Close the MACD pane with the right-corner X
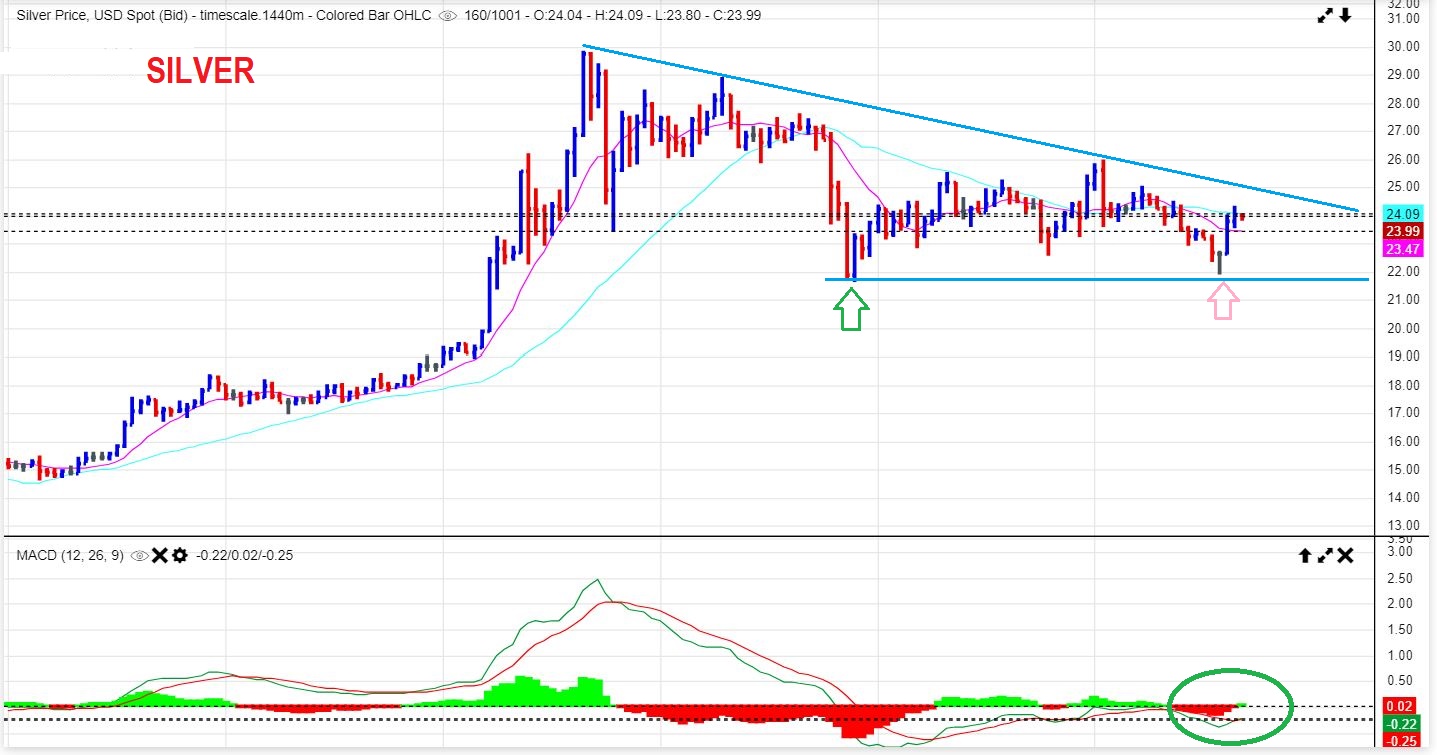 pos(1346,555)
